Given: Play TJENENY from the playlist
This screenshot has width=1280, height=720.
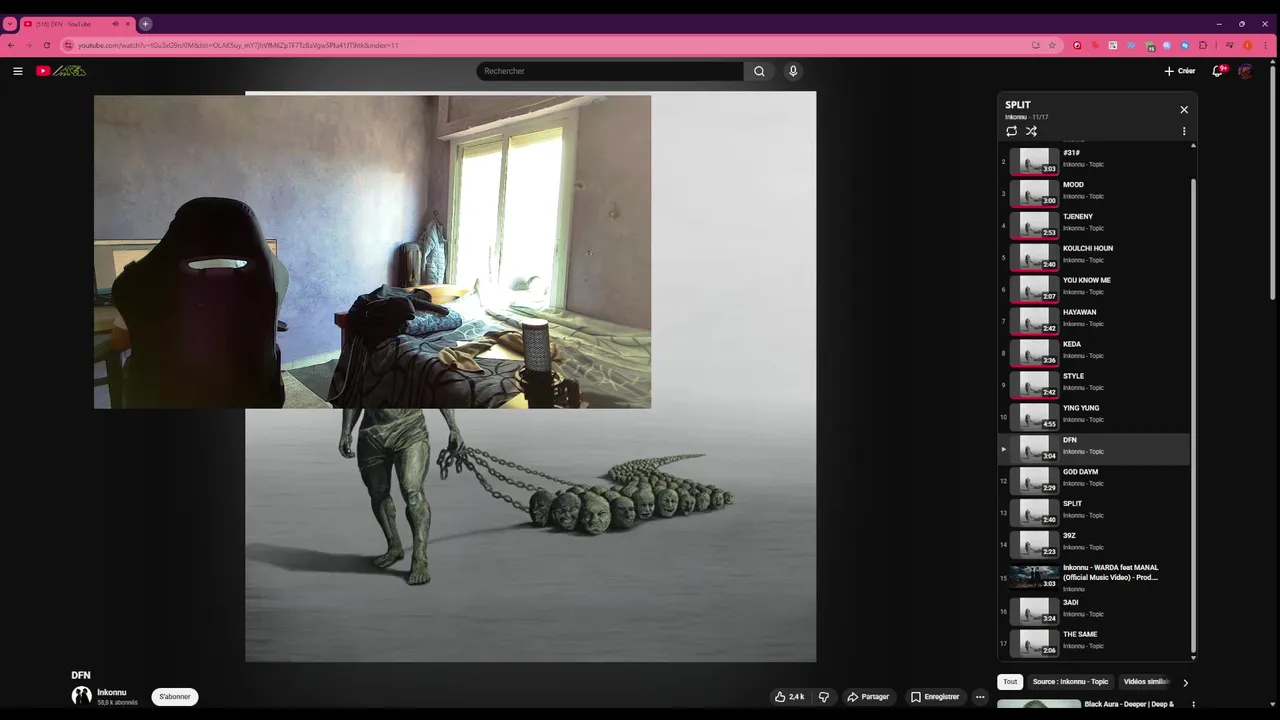Looking at the screenshot, I should click(1095, 224).
